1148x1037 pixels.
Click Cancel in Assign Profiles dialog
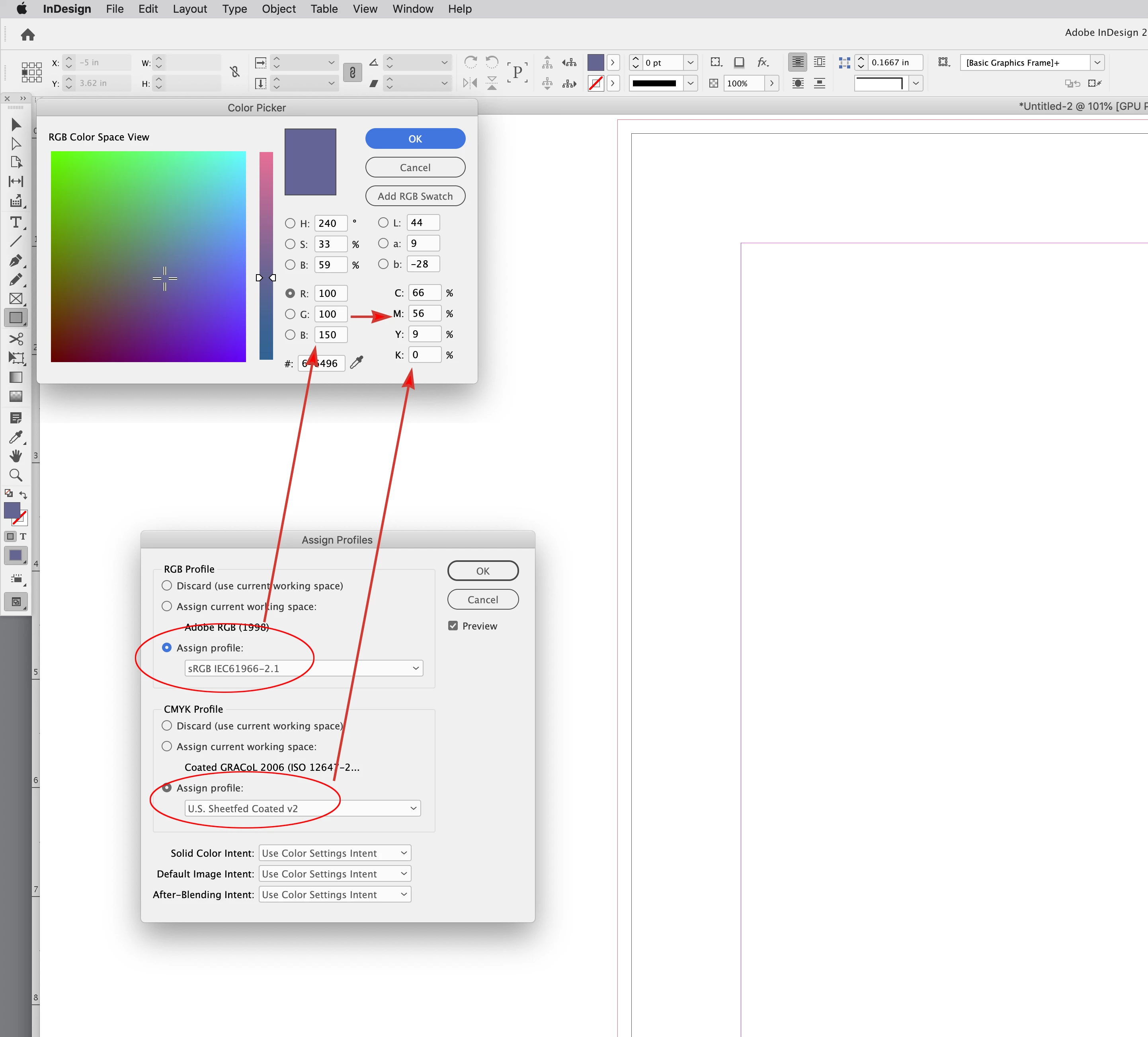[482, 599]
